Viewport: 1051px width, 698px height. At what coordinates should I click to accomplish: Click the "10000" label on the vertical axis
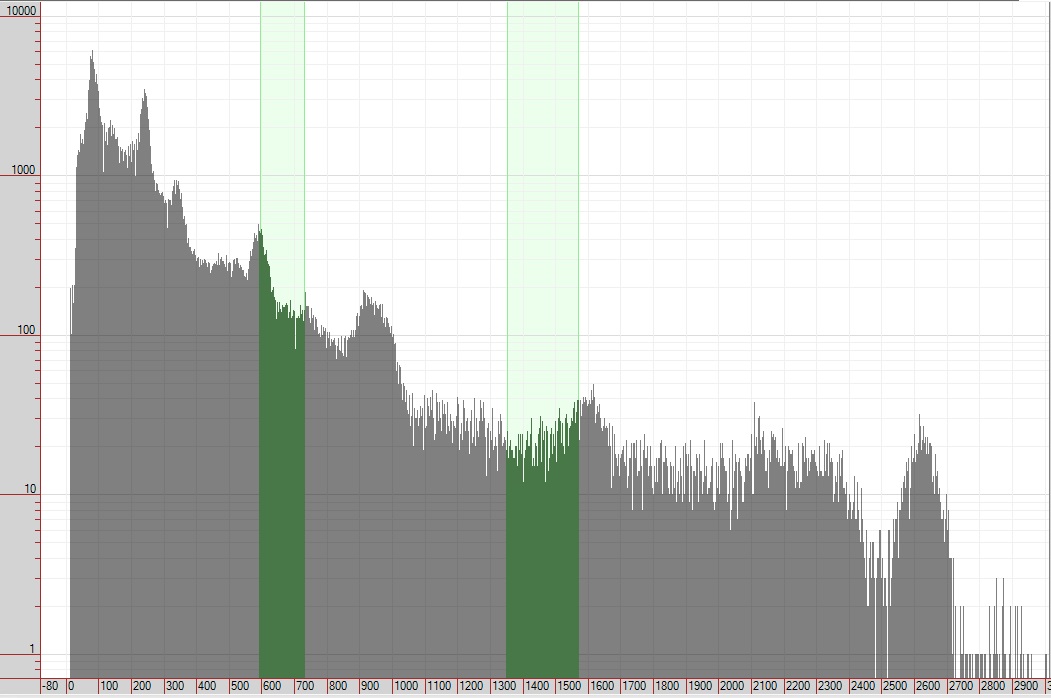[x=22, y=11]
